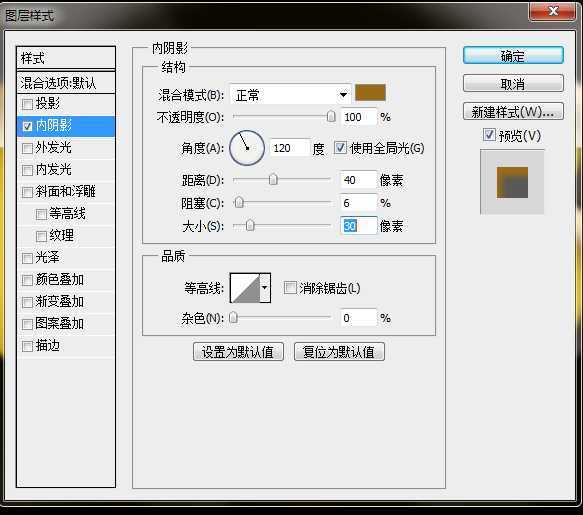Tick the 等高线 contour sub-option checkbox
Viewport: 583px width, 515px height.
tap(41, 214)
